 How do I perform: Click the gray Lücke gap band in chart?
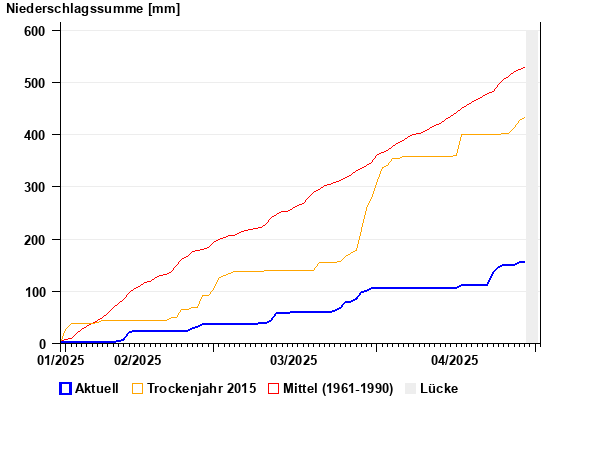coord(532,186)
